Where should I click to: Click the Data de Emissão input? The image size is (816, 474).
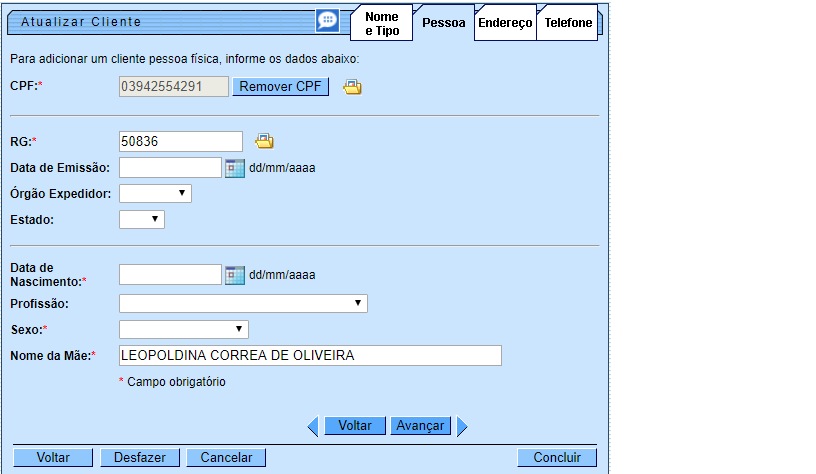[x=170, y=168]
